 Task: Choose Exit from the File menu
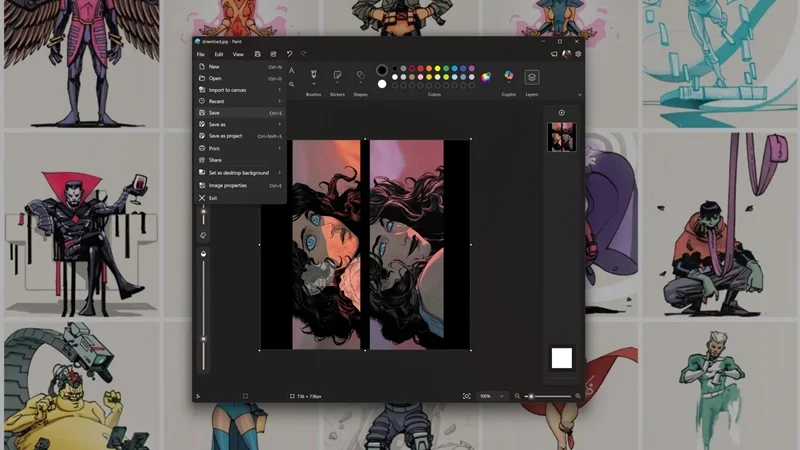(240, 198)
